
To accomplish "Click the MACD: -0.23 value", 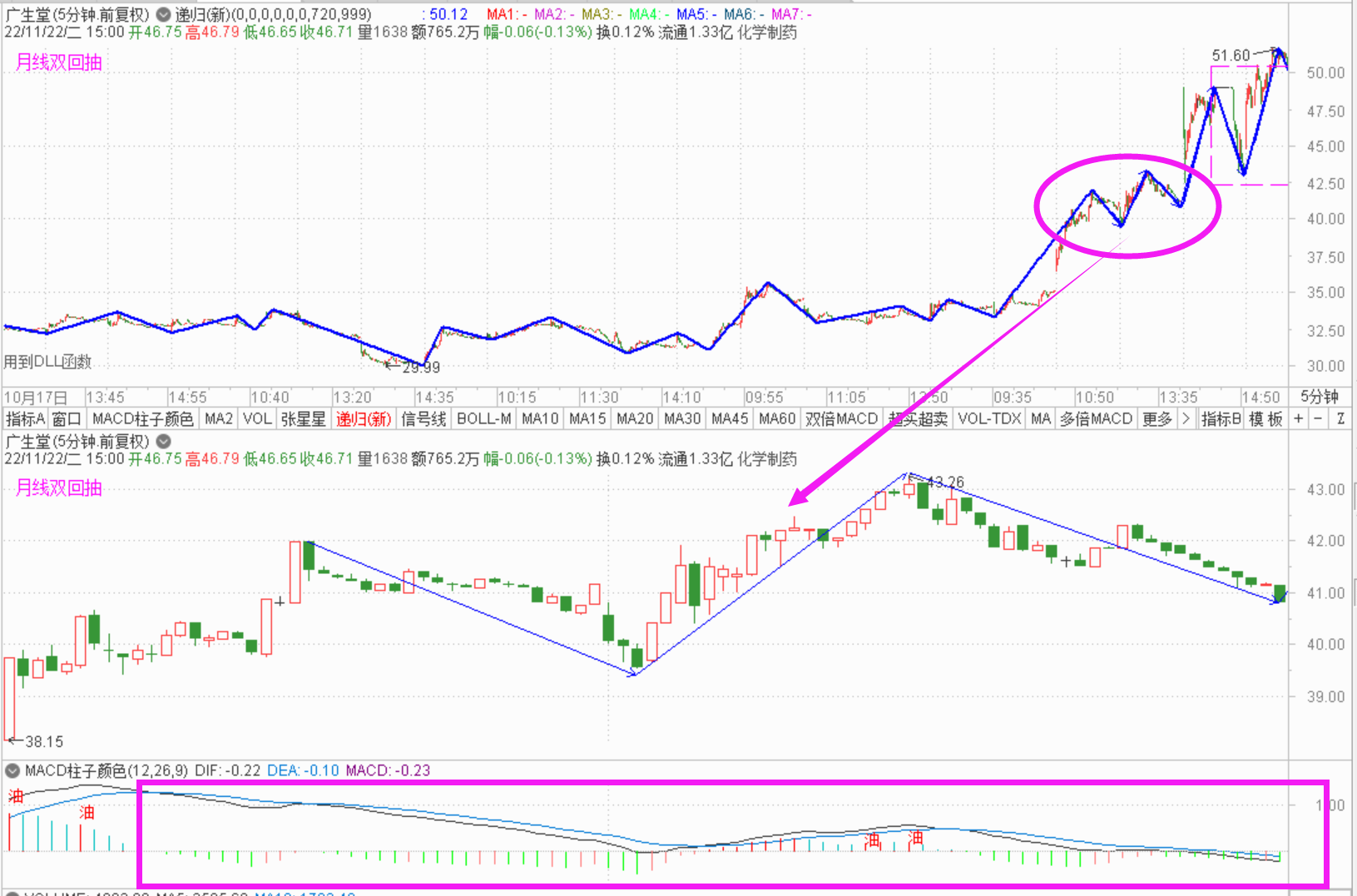I will pos(388,770).
